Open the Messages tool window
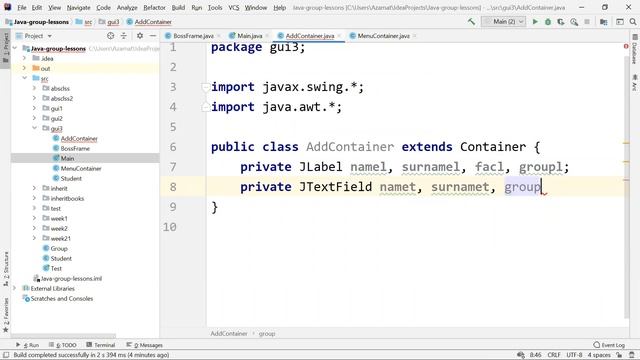640x360 pixels. pos(144,345)
